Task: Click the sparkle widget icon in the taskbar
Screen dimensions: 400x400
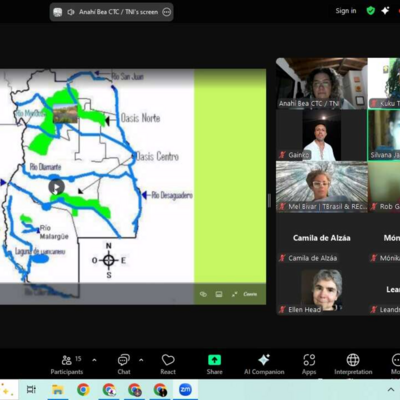Action: 6,390
